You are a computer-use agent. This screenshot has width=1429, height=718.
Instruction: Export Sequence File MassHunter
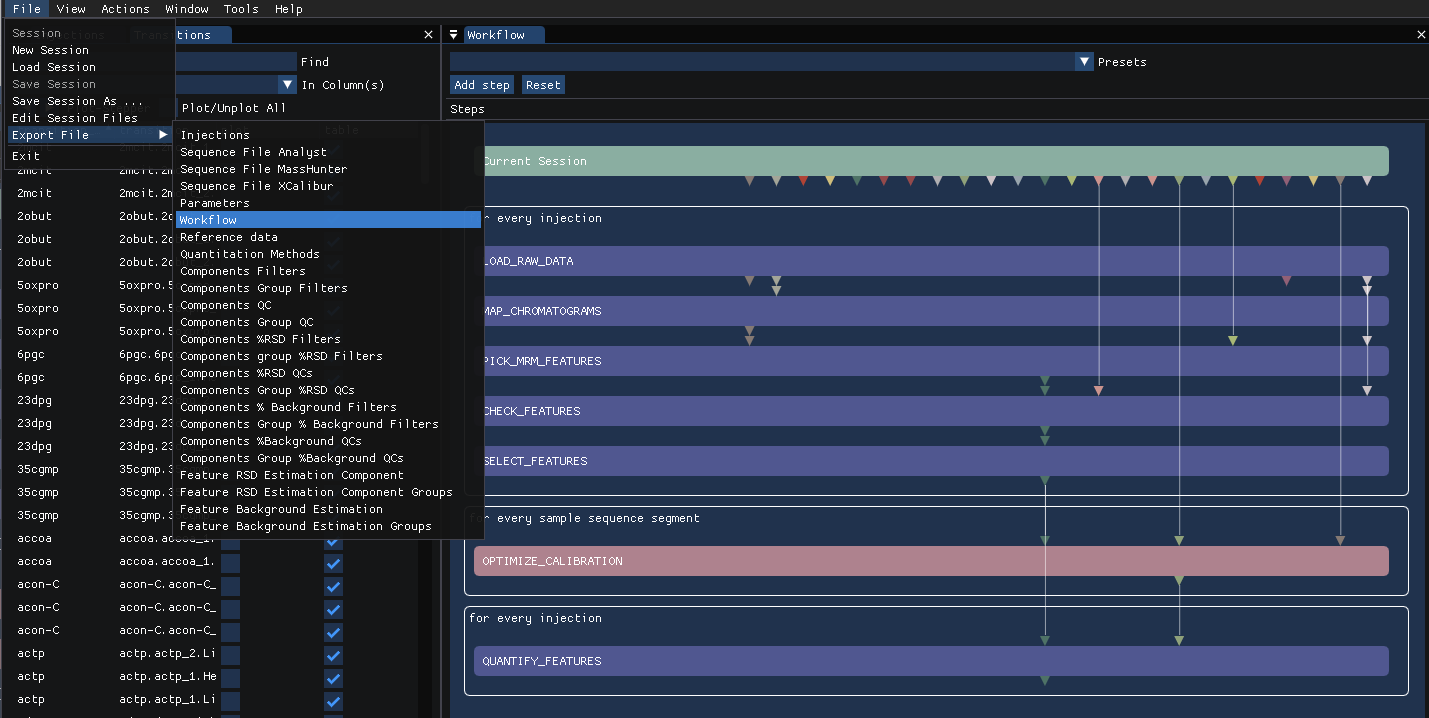pos(329,169)
